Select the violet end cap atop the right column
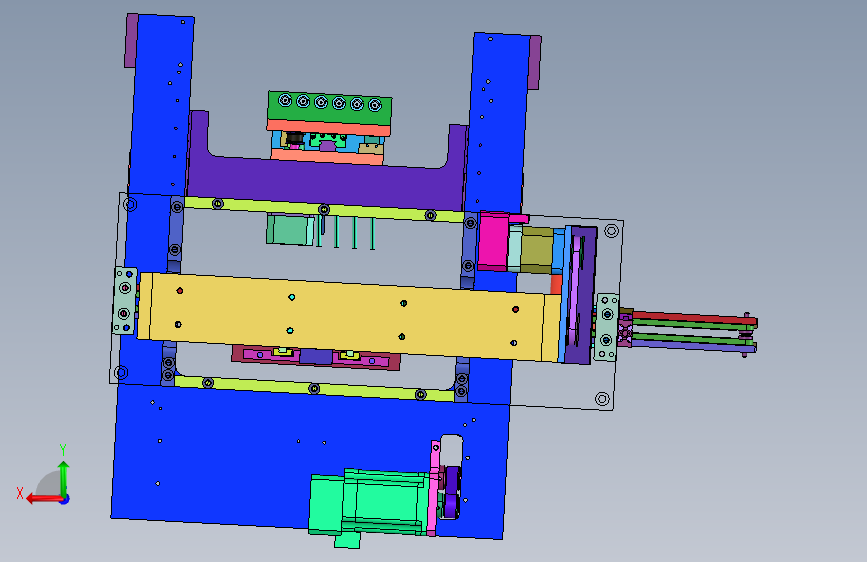Screen dimensions: 867x562 click(535, 63)
